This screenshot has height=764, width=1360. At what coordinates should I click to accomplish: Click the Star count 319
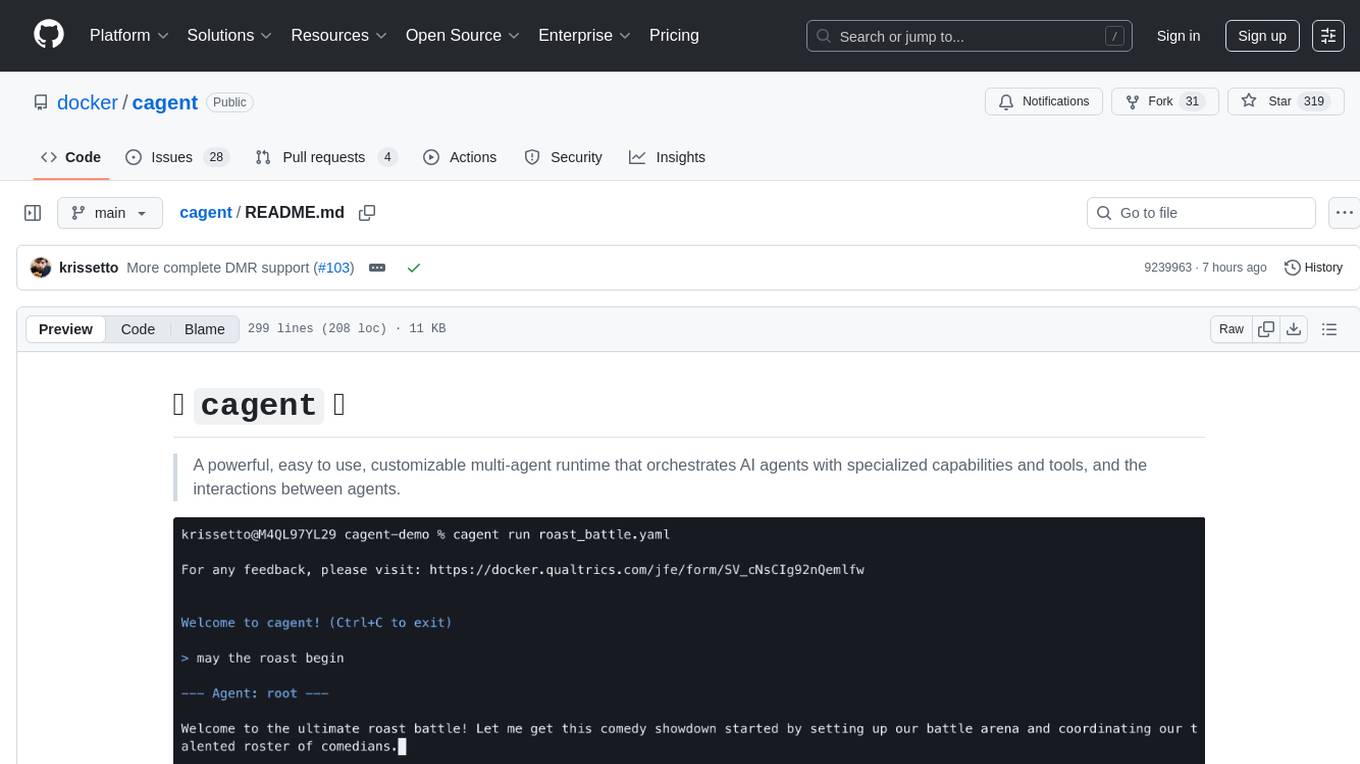(x=1313, y=101)
